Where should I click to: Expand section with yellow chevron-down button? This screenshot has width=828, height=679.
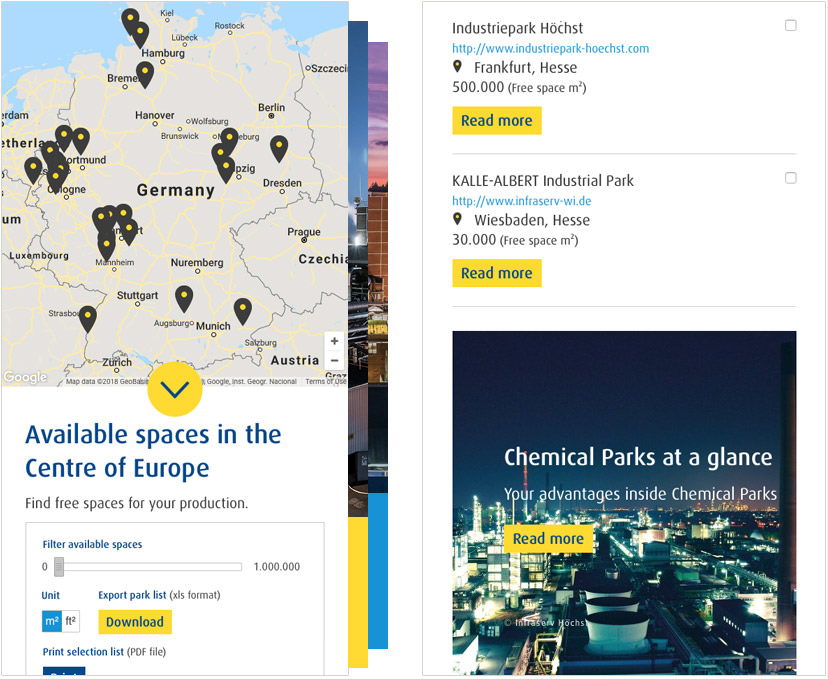(x=175, y=389)
